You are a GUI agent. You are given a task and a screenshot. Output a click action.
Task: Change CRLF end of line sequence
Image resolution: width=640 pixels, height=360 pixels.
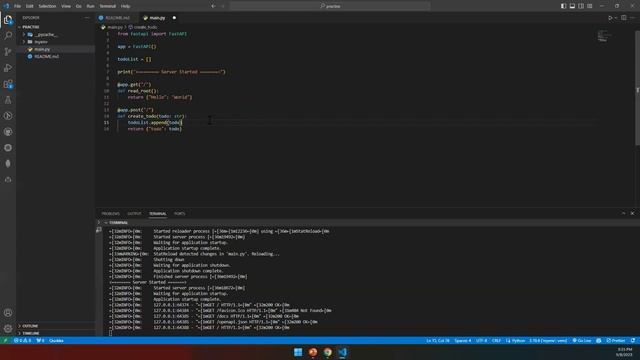click(496, 340)
